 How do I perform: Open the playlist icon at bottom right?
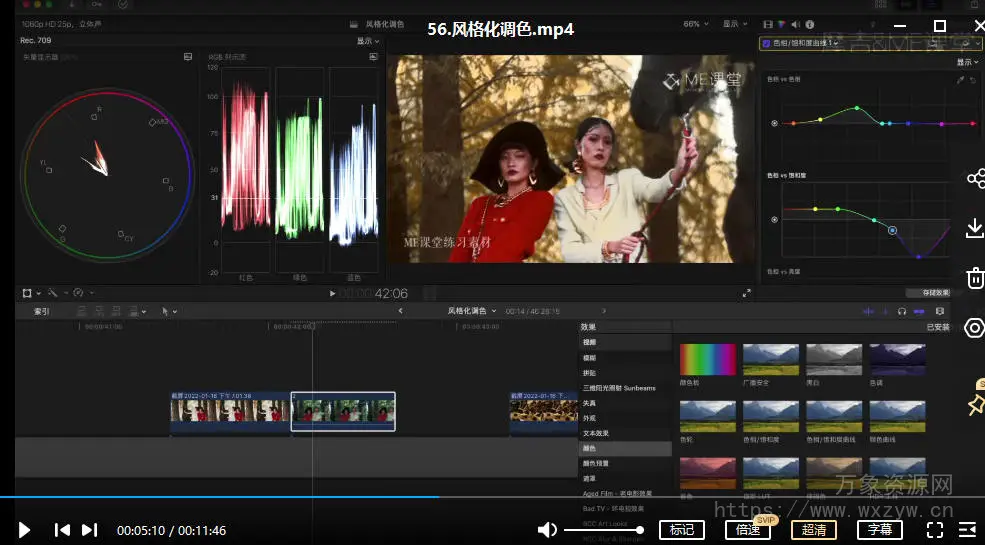coord(967,530)
